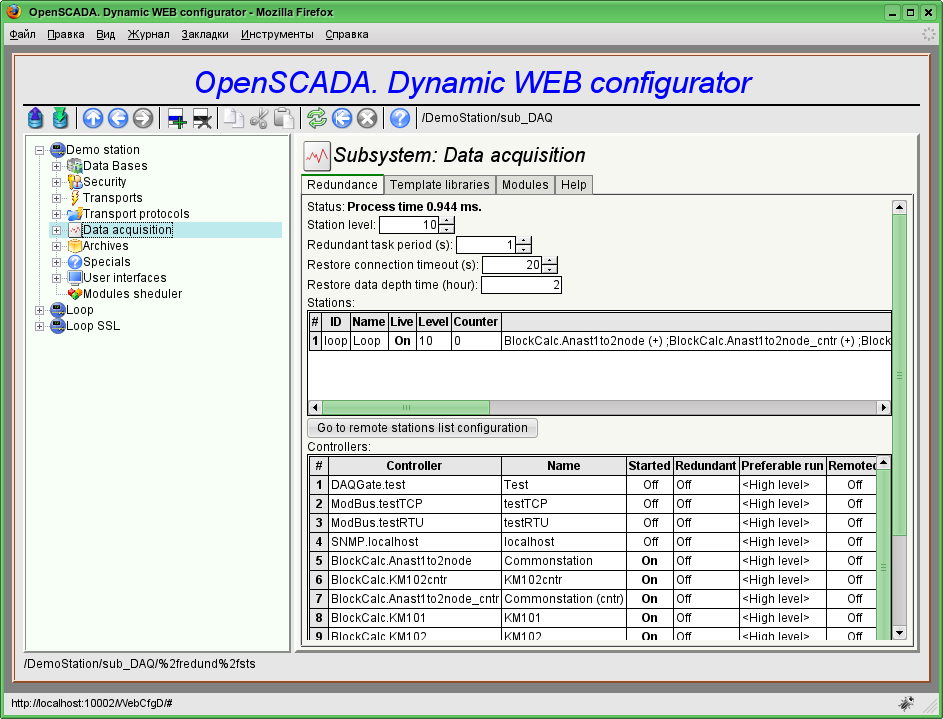Go back using the blue left arrow
The image size is (943, 719).
coord(118,118)
